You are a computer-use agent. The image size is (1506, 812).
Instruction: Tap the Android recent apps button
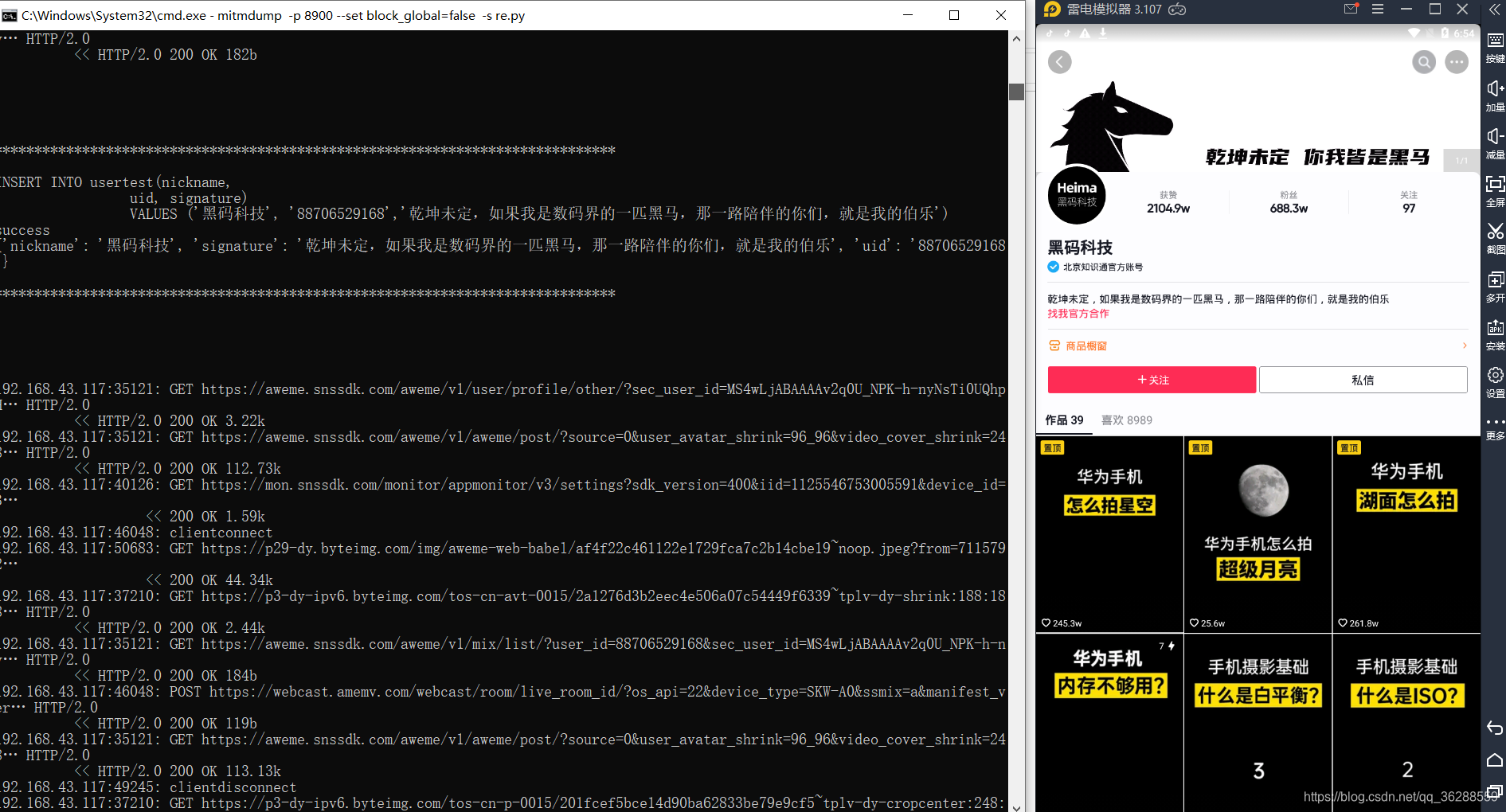click(x=1495, y=791)
